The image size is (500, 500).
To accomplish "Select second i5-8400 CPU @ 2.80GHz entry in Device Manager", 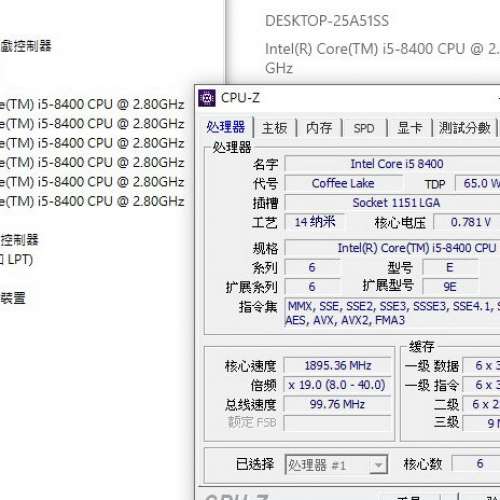I will pyautogui.click(x=92, y=124).
